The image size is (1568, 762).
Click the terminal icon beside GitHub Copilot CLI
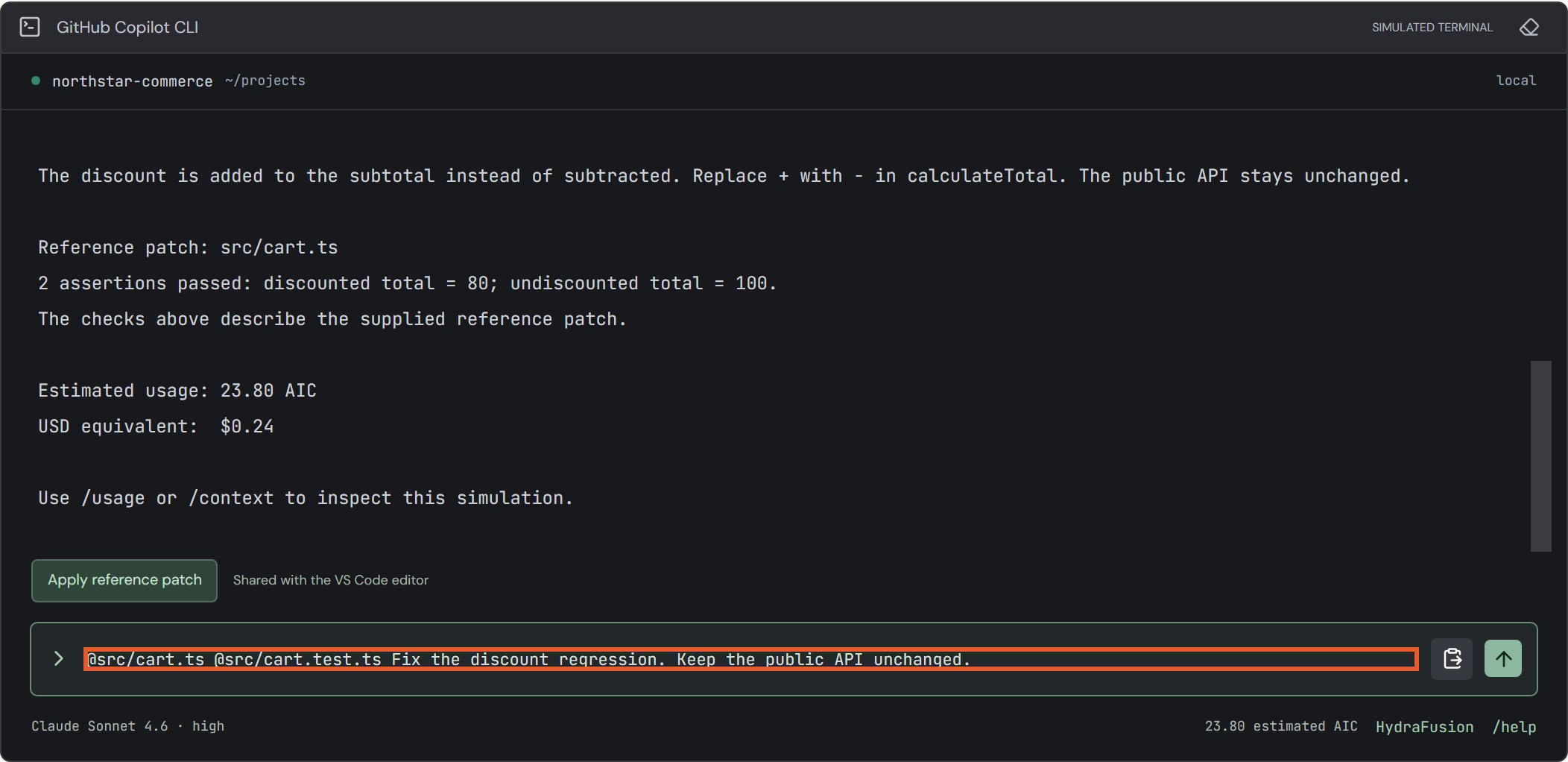pyautogui.click(x=30, y=28)
